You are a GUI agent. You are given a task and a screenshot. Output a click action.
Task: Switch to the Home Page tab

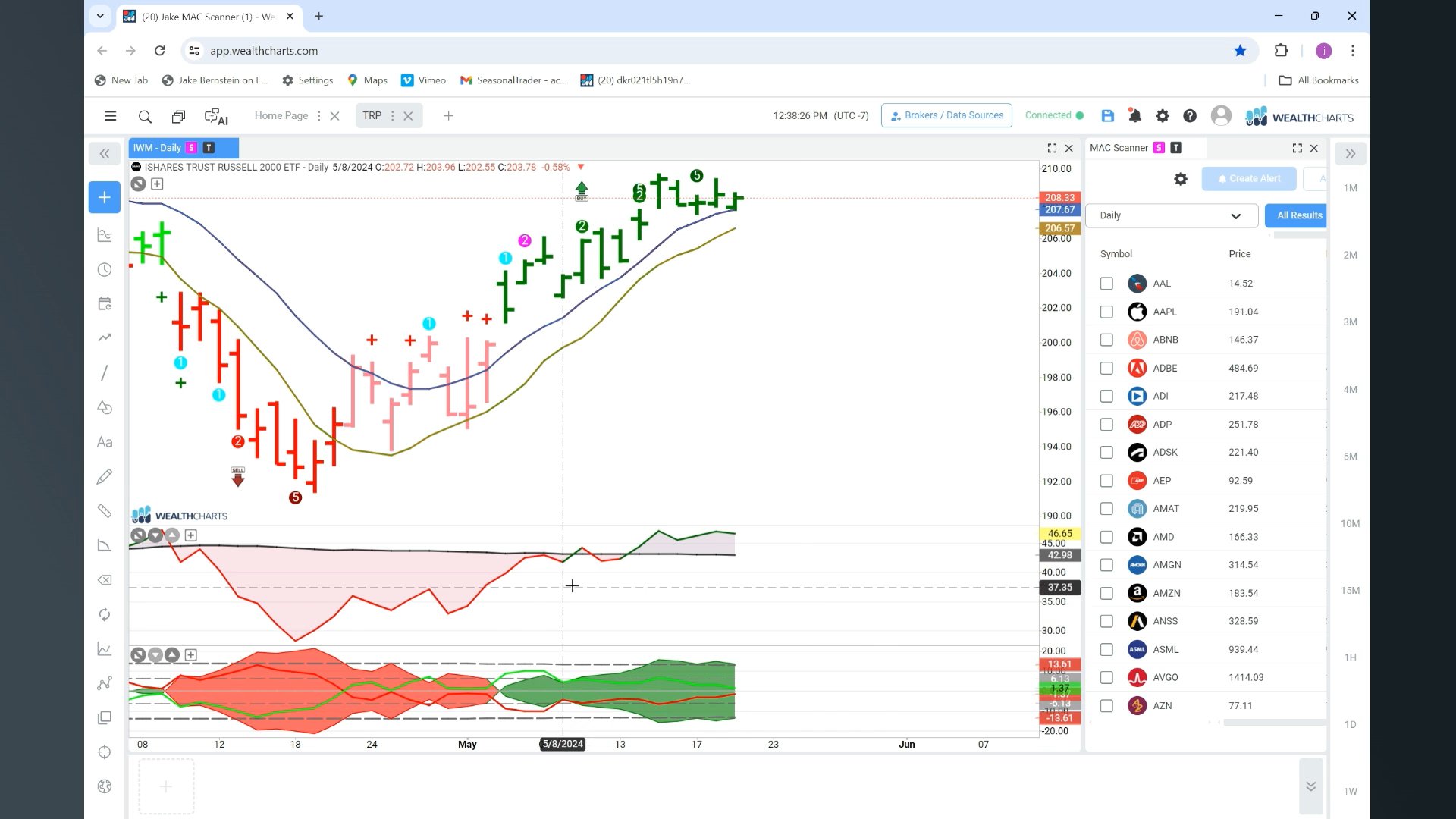(x=281, y=115)
